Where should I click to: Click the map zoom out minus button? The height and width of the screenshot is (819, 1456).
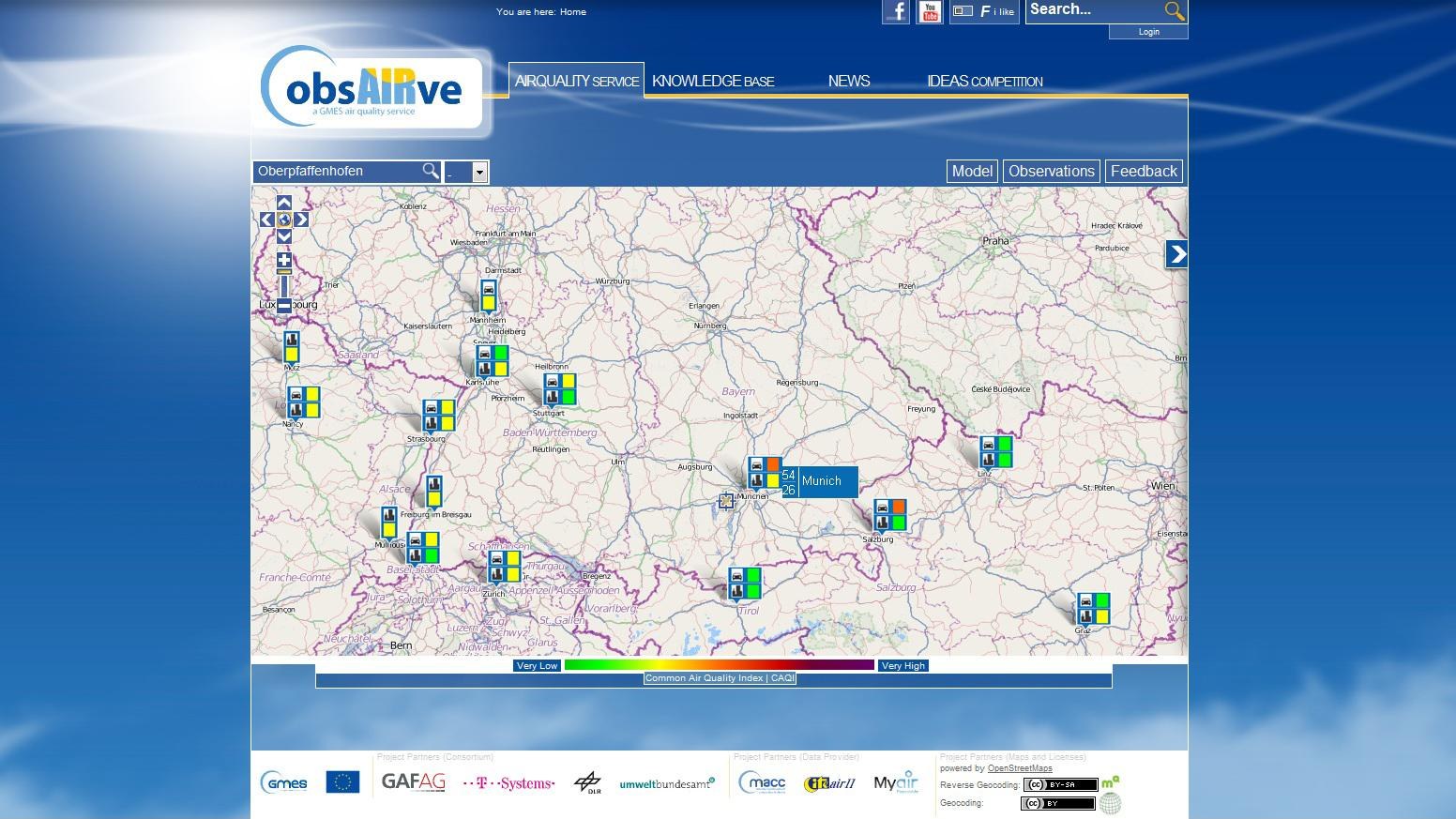click(x=284, y=305)
